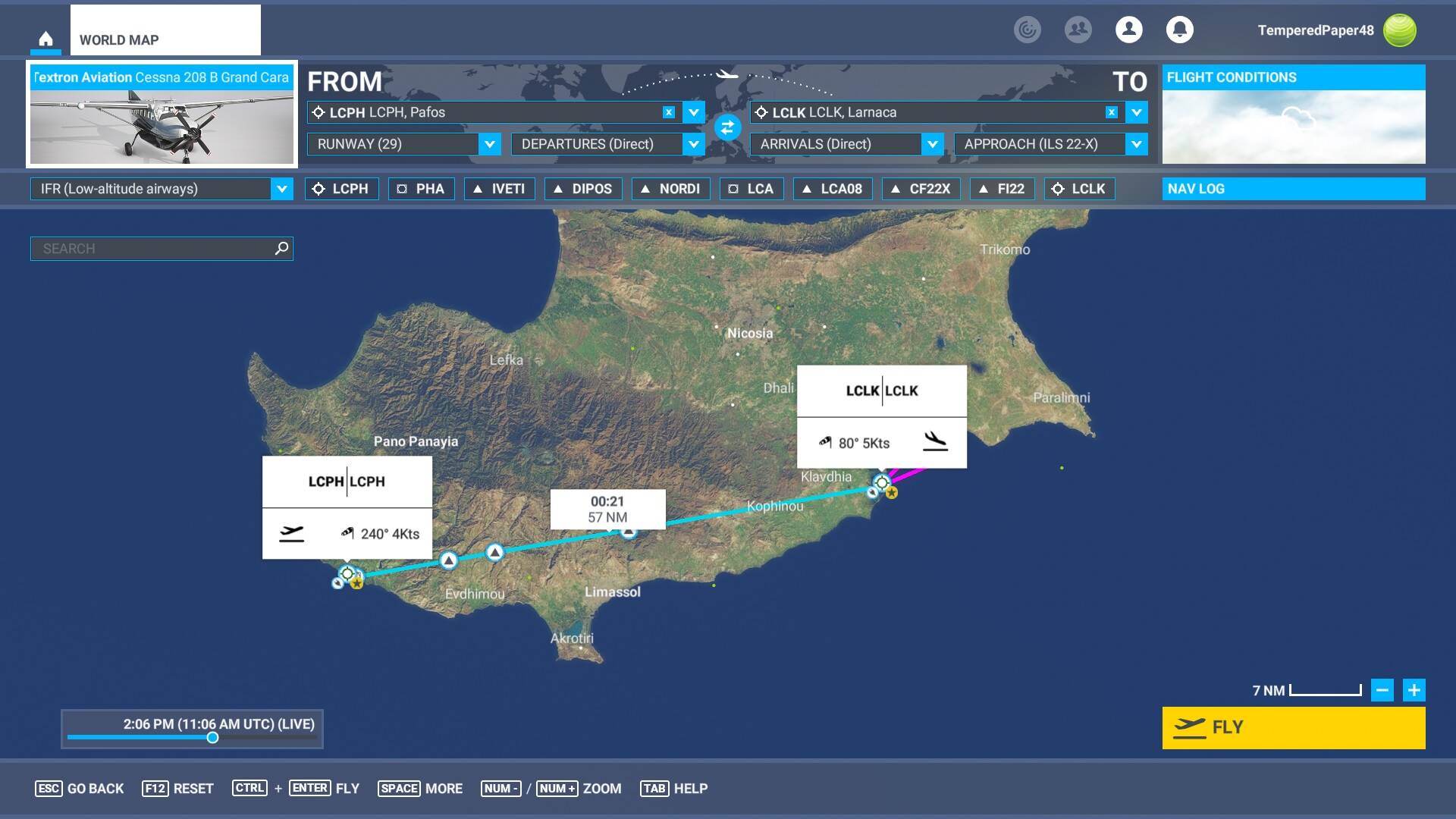Click the home icon tab
The image size is (1456, 819).
pyautogui.click(x=45, y=39)
